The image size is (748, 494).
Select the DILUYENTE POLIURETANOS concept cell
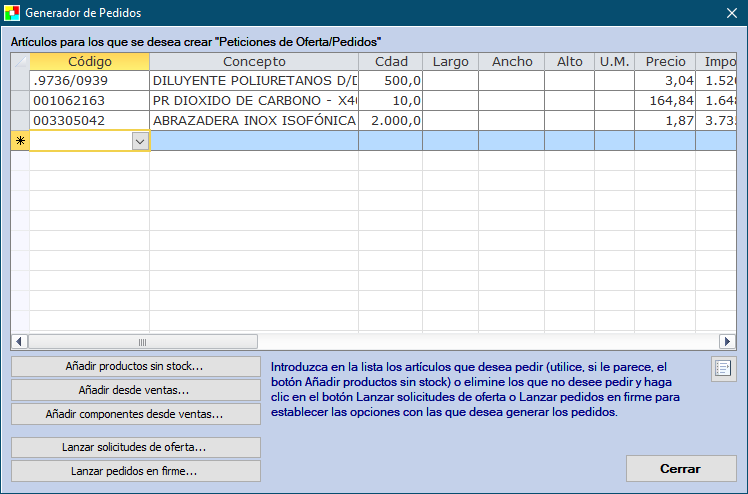tap(254, 81)
